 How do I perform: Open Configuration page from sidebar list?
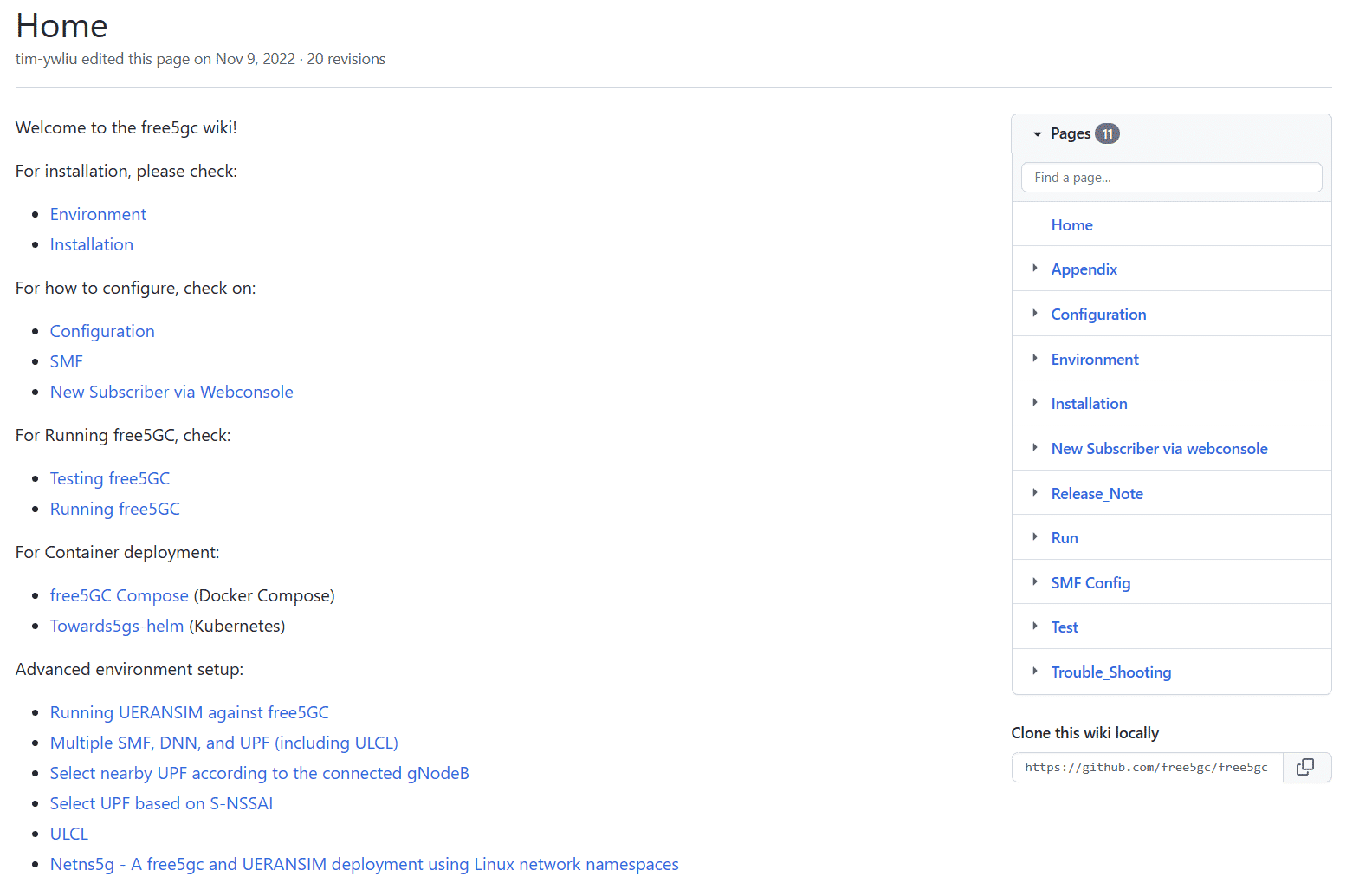coord(1098,315)
